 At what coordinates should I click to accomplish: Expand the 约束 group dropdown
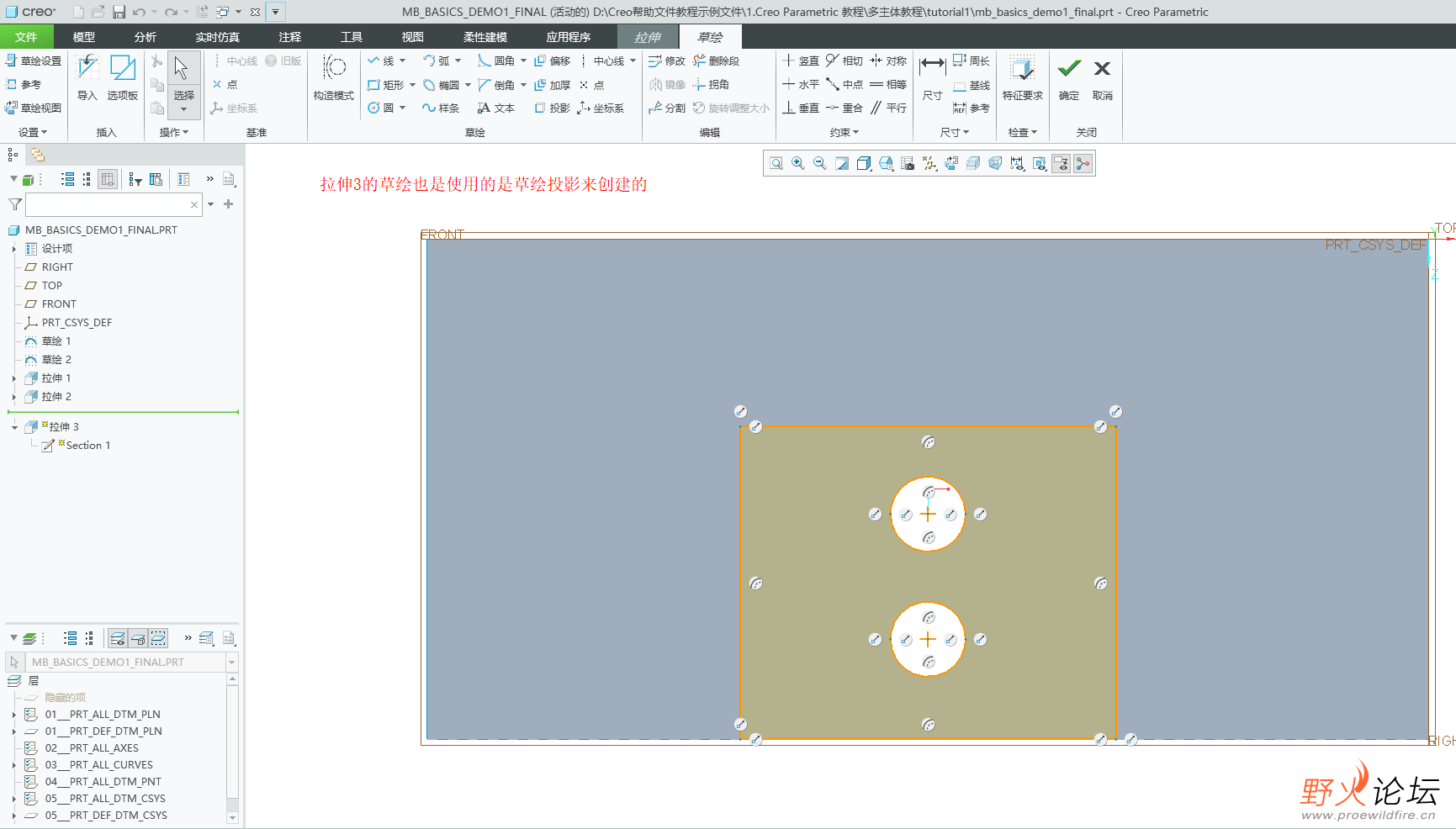(844, 132)
